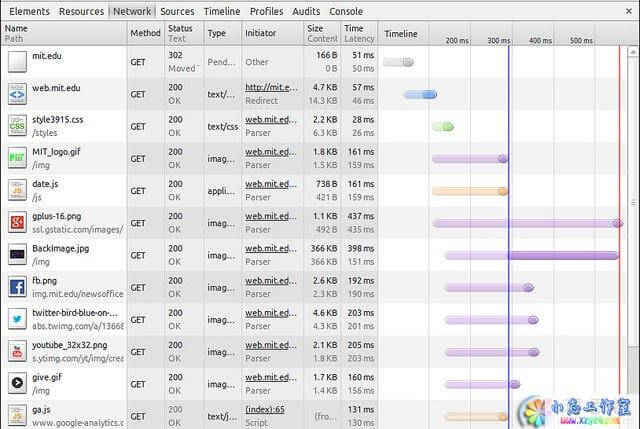Select the mit.edu request name

coord(47,56)
